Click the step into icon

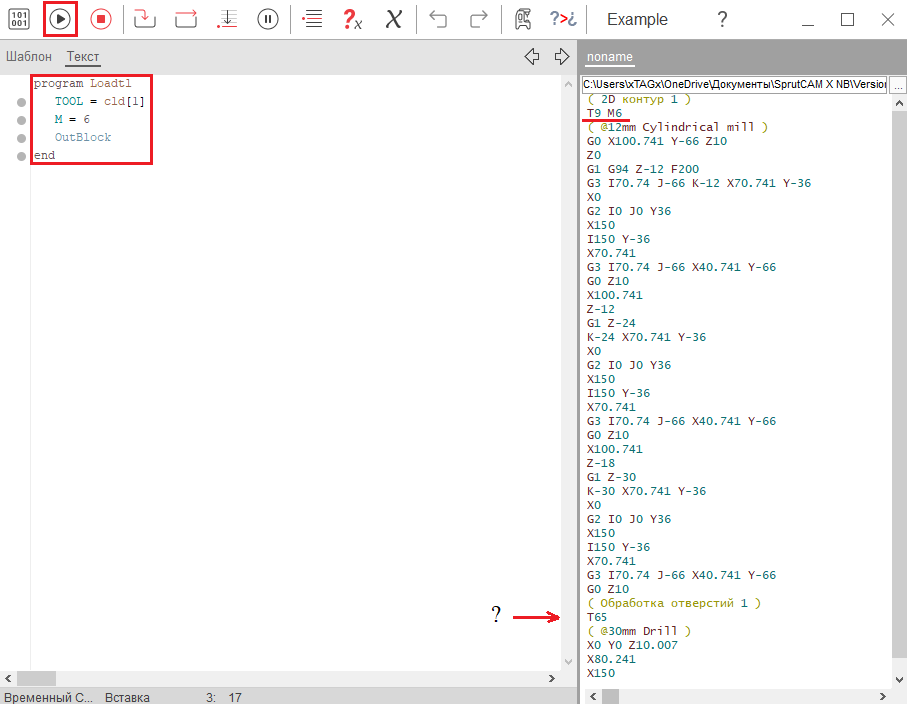[x=145, y=19]
